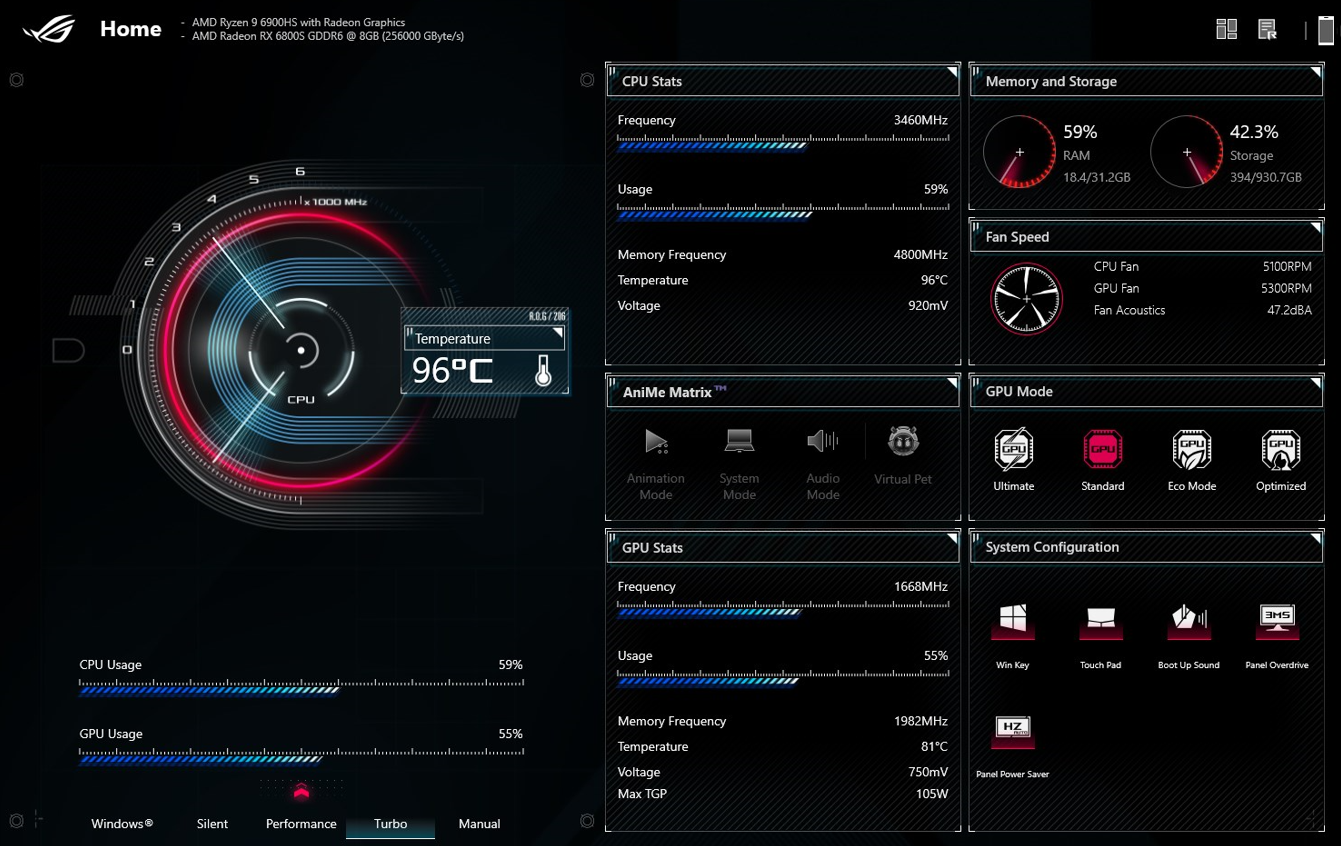Select the Turbo operating mode tab
The image size is (1341, 846).
(x=390, y=824)
